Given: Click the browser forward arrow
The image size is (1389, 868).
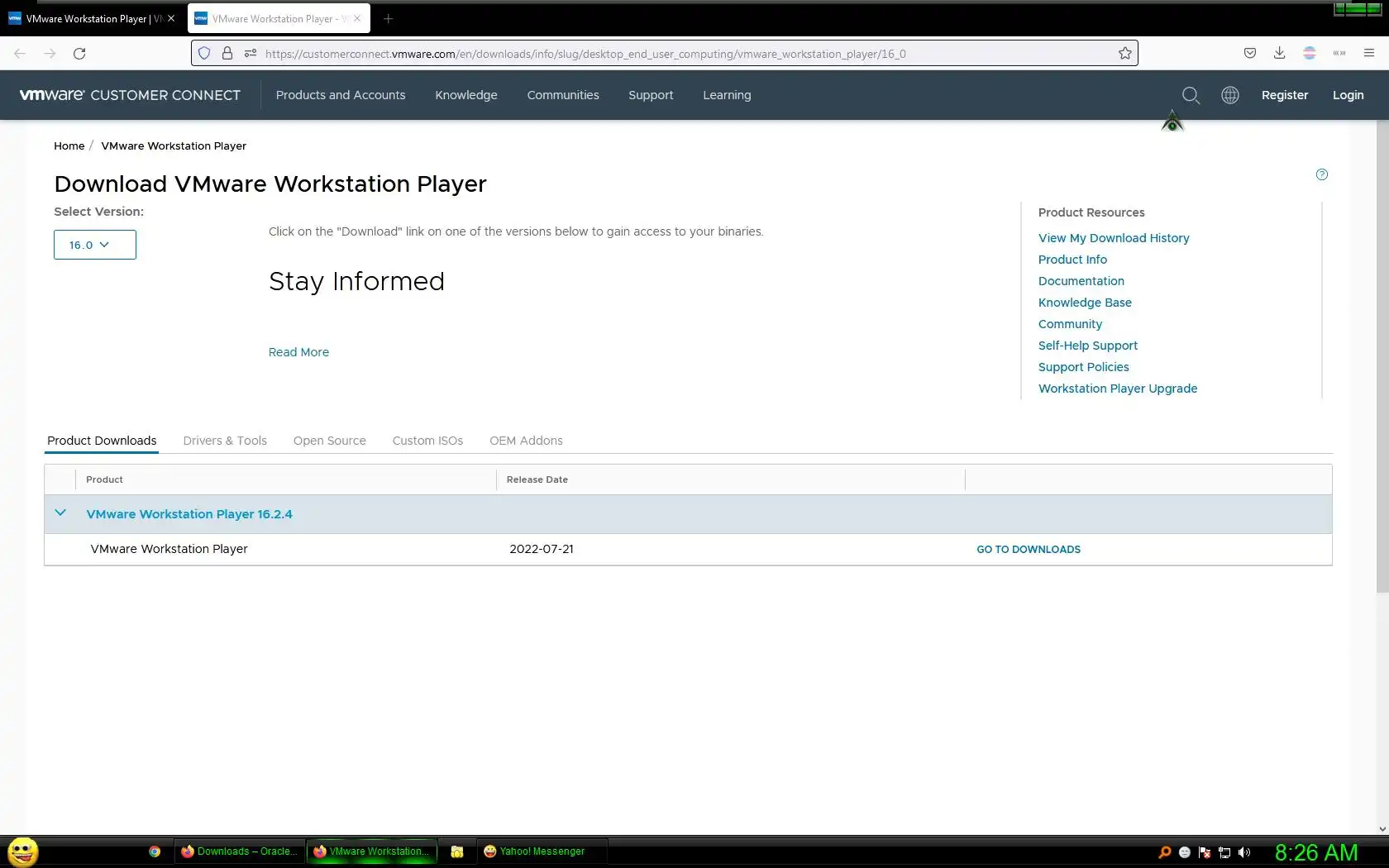Looking at the screenshot, I should point(50,54).
